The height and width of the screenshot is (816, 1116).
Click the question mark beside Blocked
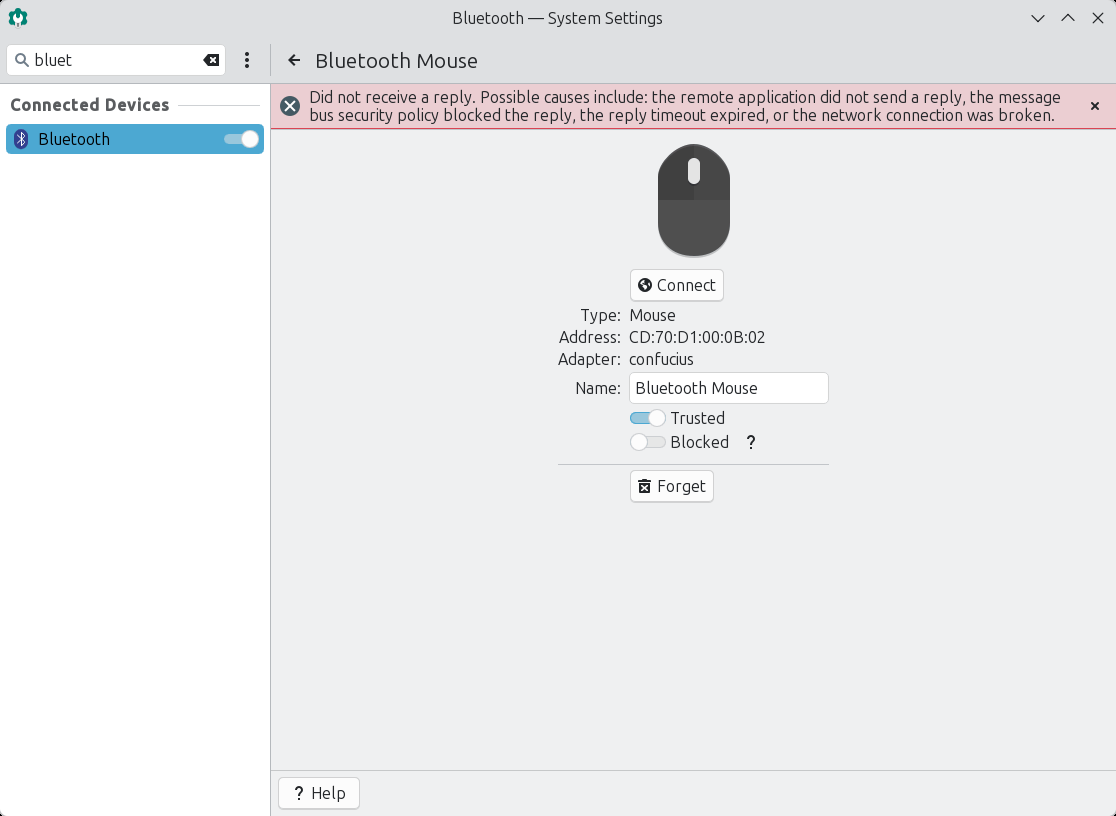click(751, 442)
